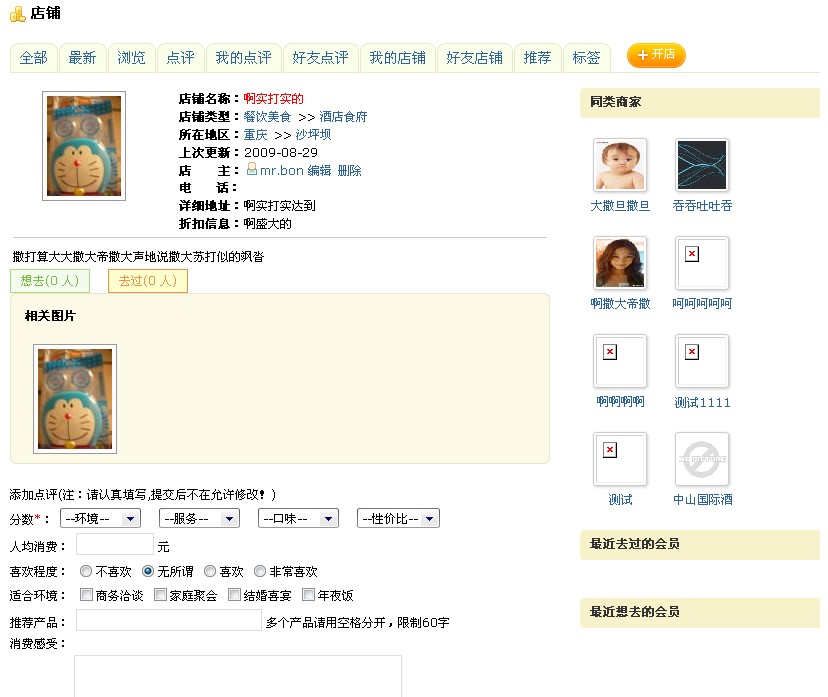The width and height of the screenshot is (828, 697).
Task: Click the orange 开店 button
Action: (x=656, y=55)
